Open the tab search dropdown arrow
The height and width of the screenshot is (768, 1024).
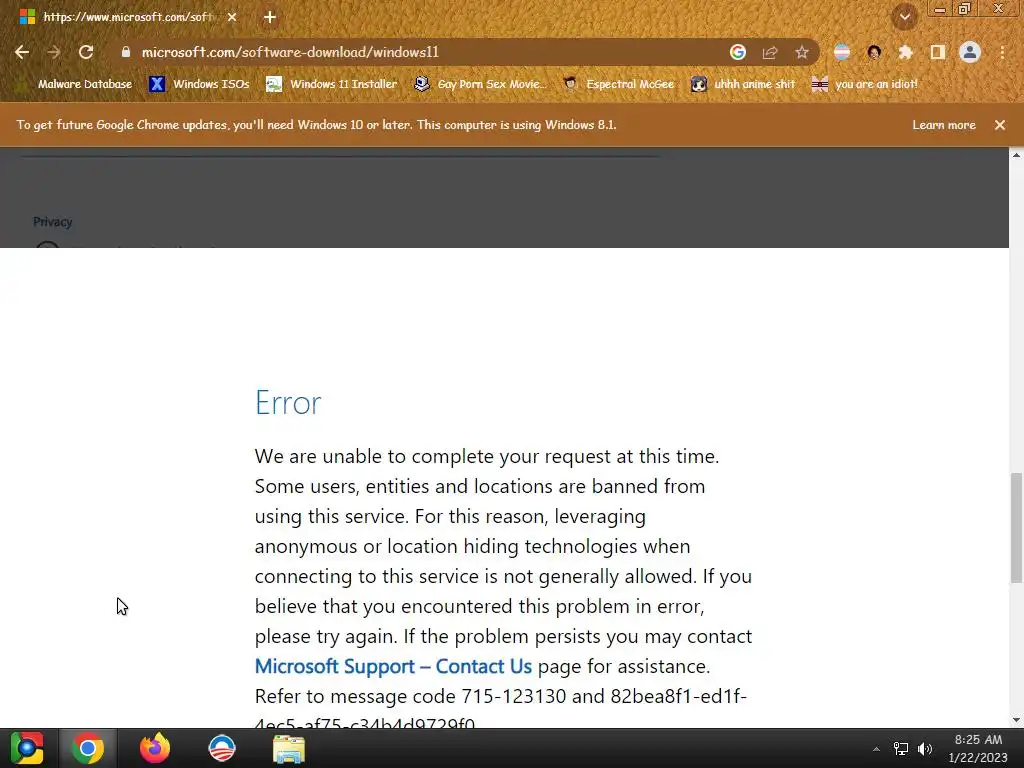tap(905, 17)
